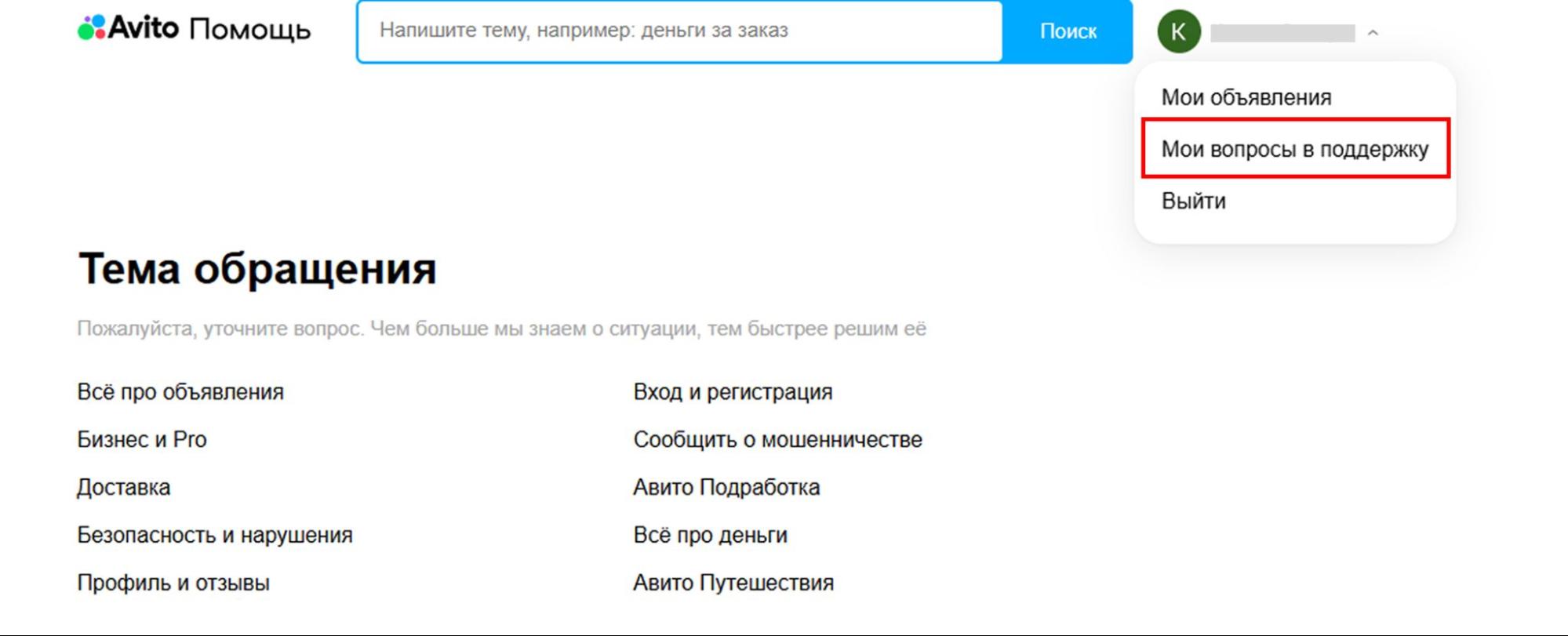Focus the help topic search field
This screenshot has width=1568, height=636.
pyautogui.click(x=679, y=31)
